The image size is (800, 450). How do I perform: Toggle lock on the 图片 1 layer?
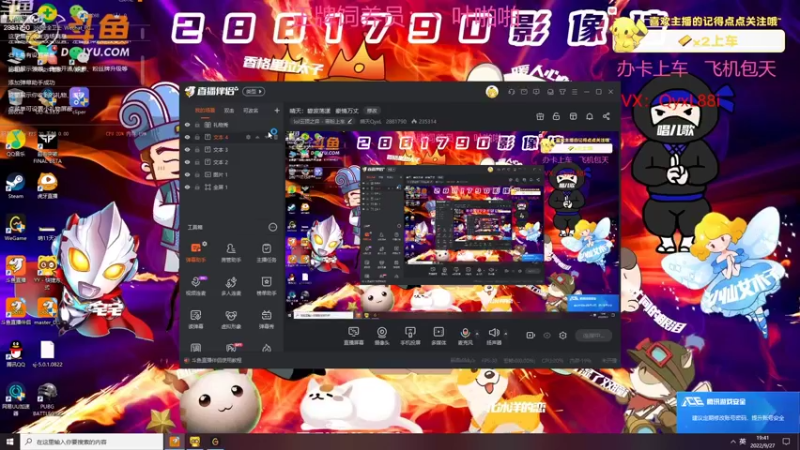tap(197, 174)
